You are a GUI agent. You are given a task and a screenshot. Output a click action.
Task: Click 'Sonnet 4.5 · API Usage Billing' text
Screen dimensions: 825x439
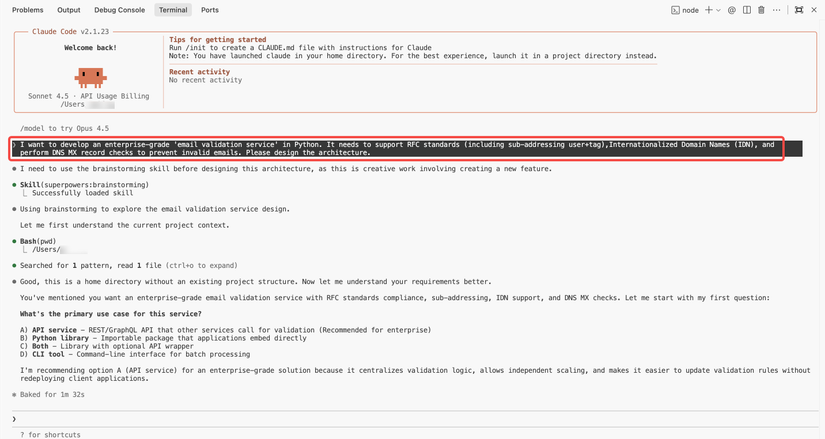pos(88,96)
